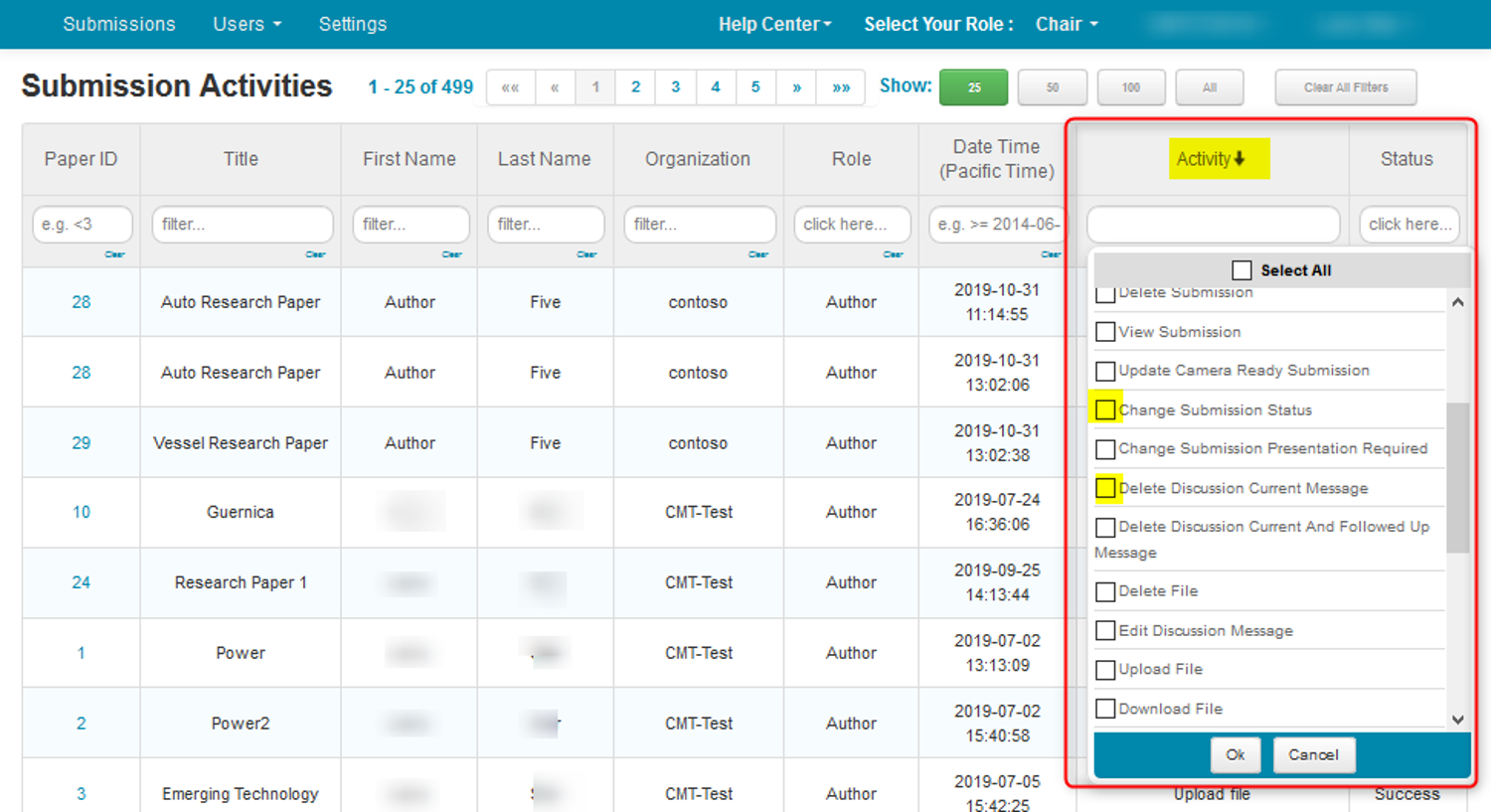The width and height of the screenshot is (1491, 812).
Task: Go to first page with «« button
Action: pos(511,87)
